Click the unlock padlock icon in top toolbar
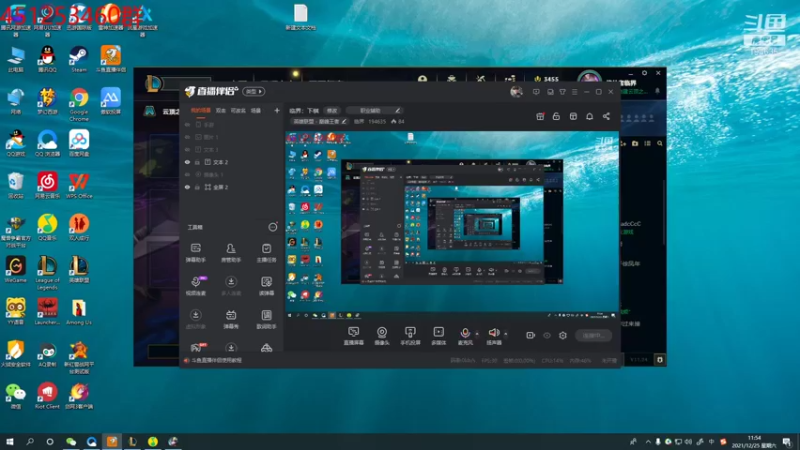This screenshot has width=800, height=450. [x=556, y=116]
